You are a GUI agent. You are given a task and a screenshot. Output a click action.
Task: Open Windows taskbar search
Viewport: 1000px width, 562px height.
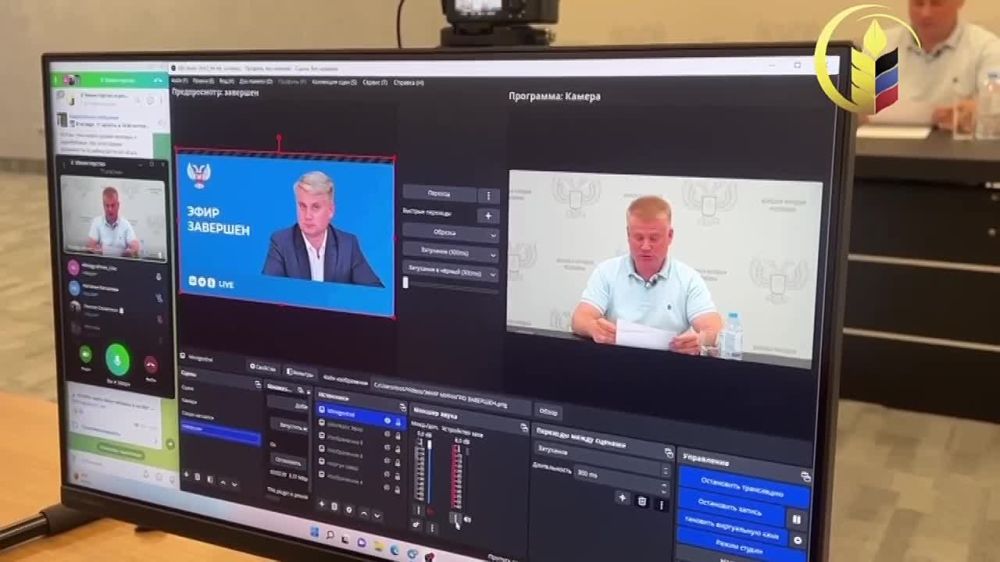pos(330,535)
